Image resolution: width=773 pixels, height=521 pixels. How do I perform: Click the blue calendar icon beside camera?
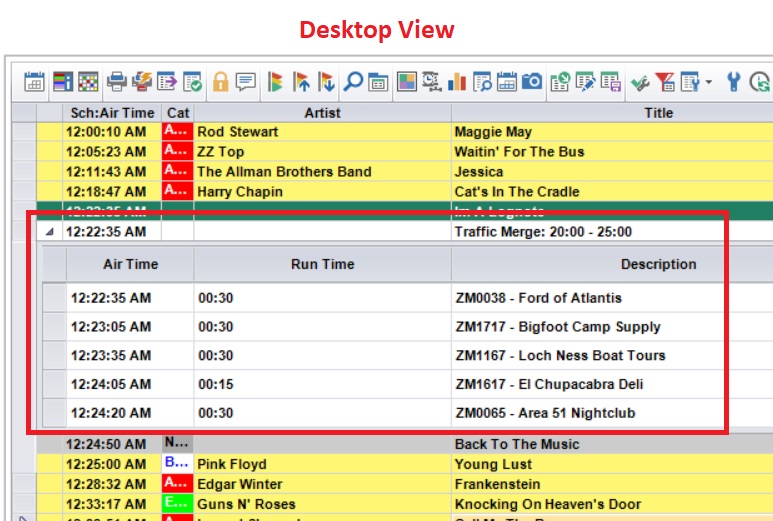[507, 82]
